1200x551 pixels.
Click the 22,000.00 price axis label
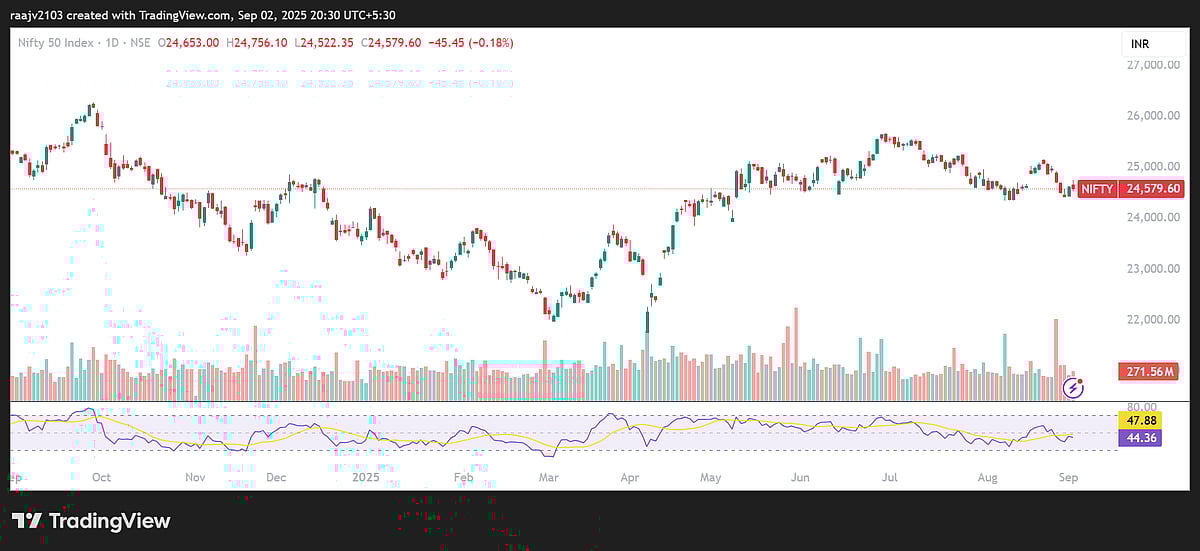(1154, 319)
